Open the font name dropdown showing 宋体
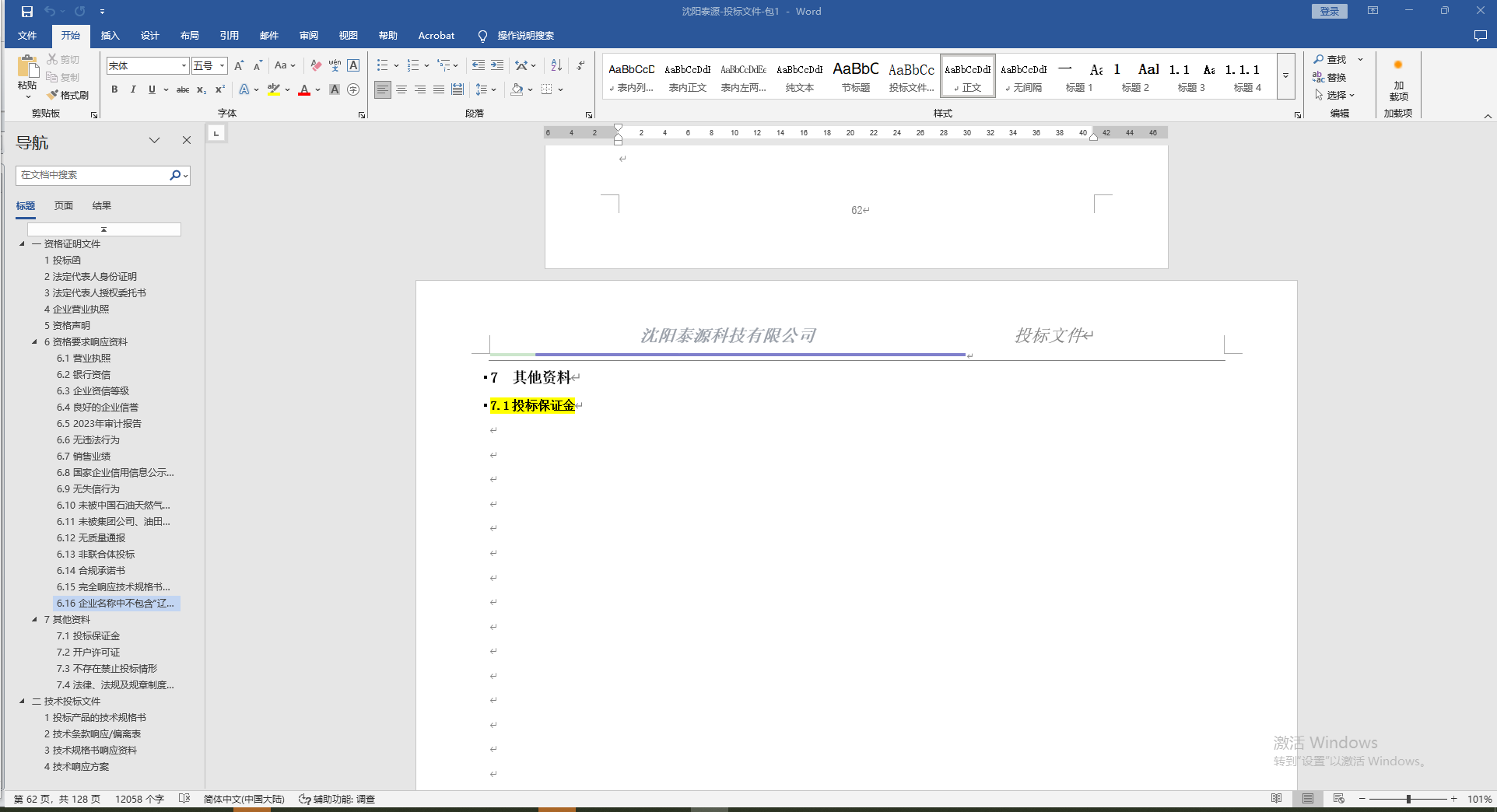This screenshot has width=1497, height=812. point(184,66)
